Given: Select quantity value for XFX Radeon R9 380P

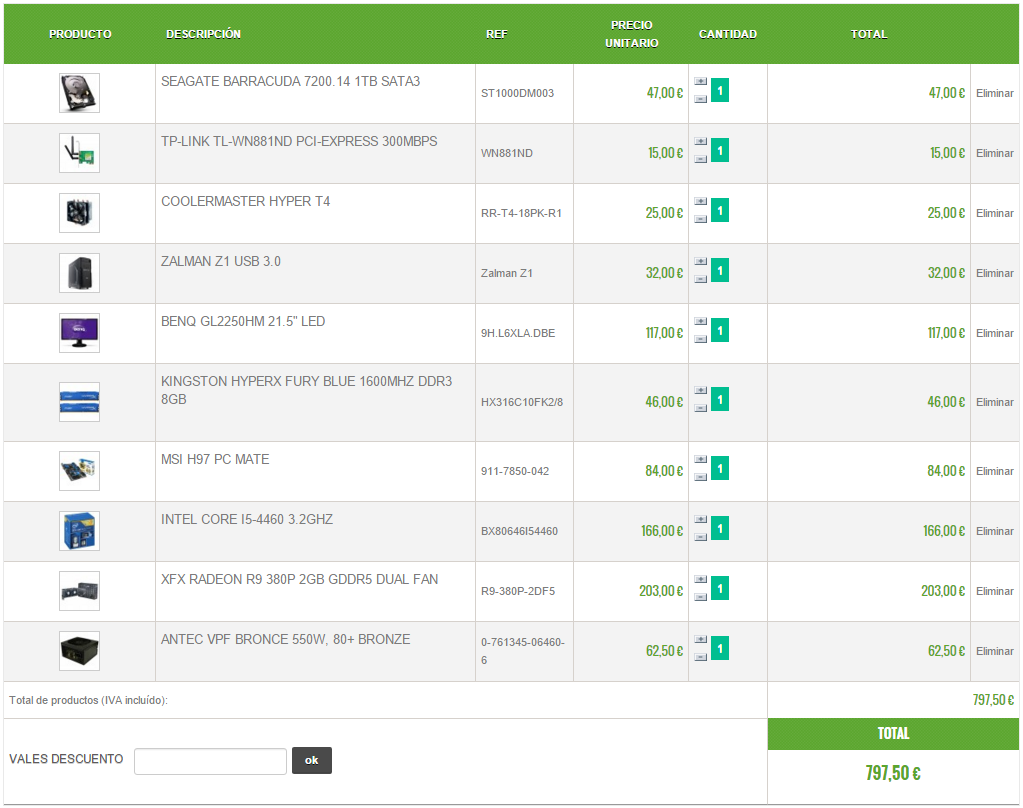Looking at the screenshot, I should 720,589.
